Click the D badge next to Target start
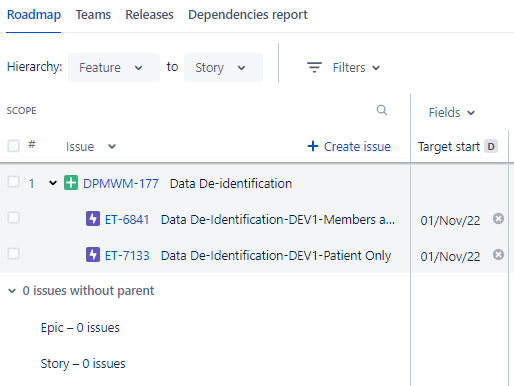The height and width of the screenshot is (386, 514). [x=491, y=146]
